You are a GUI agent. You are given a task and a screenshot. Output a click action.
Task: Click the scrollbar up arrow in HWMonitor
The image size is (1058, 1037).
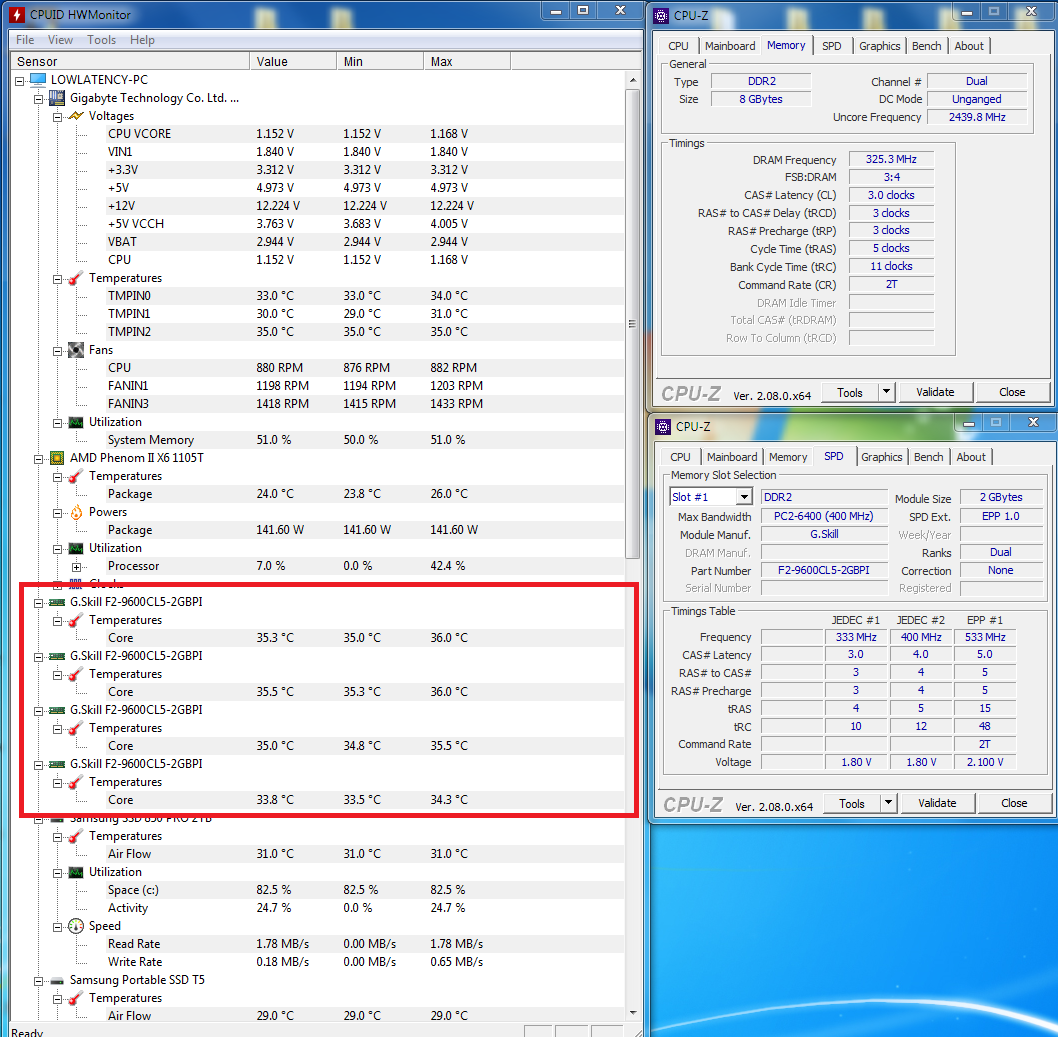632,80
